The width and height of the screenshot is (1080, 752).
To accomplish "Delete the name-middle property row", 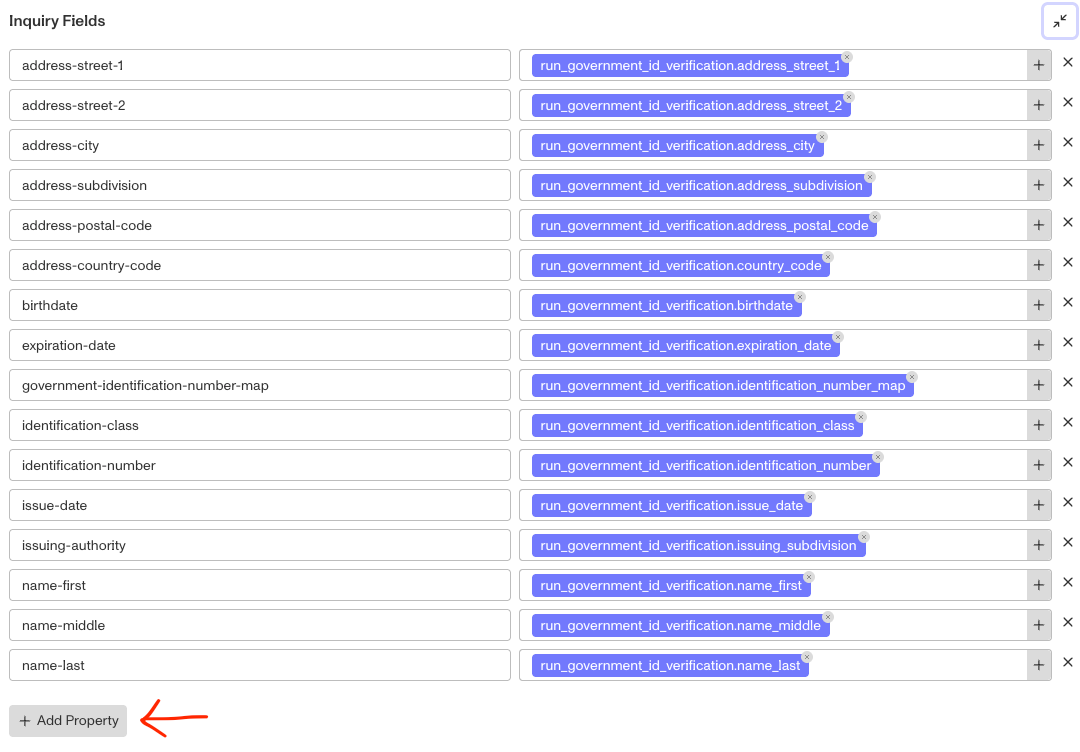I will point(1068,622).
